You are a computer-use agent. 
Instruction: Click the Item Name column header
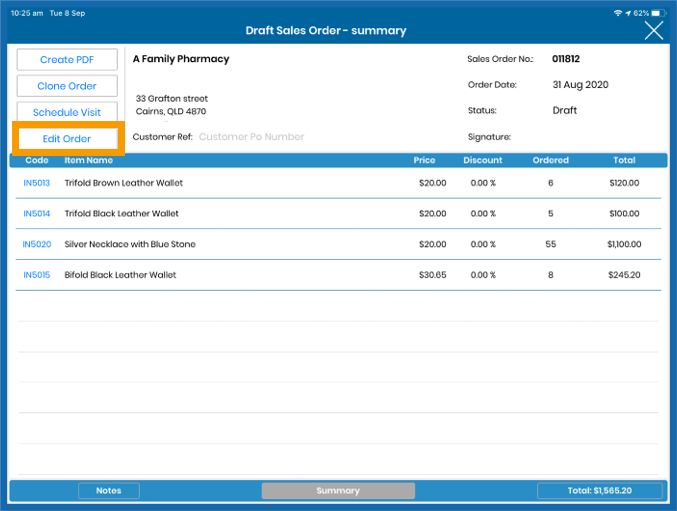click(x=89, y=160)
